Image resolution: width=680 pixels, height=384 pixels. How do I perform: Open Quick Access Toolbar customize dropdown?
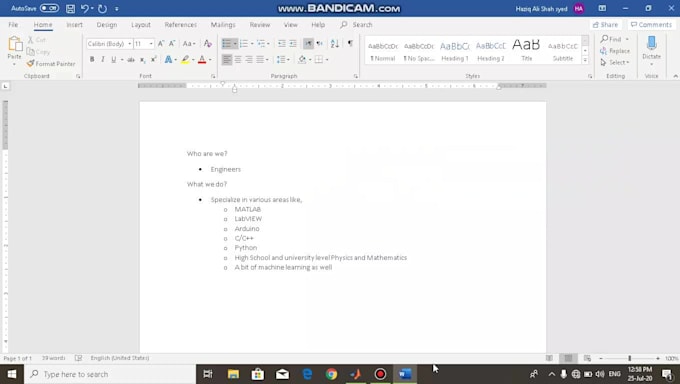click(x=117, y=9)
